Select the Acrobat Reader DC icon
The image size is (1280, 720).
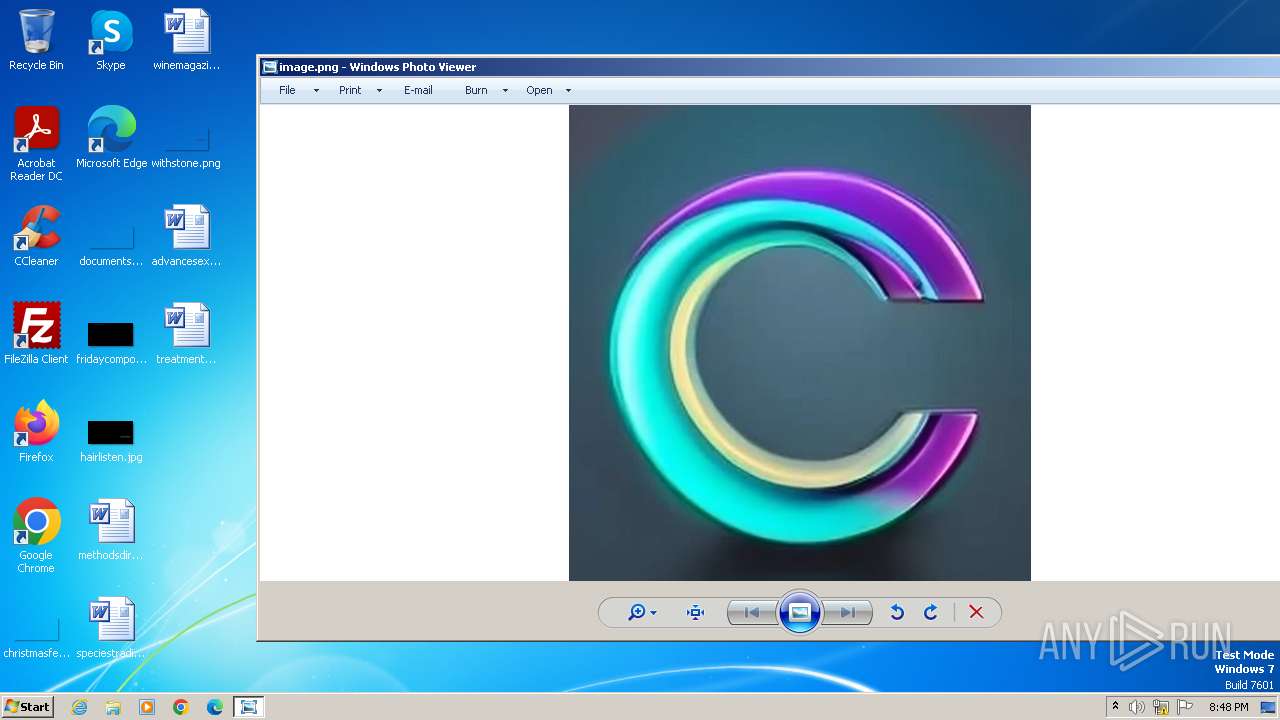point(36,144)
